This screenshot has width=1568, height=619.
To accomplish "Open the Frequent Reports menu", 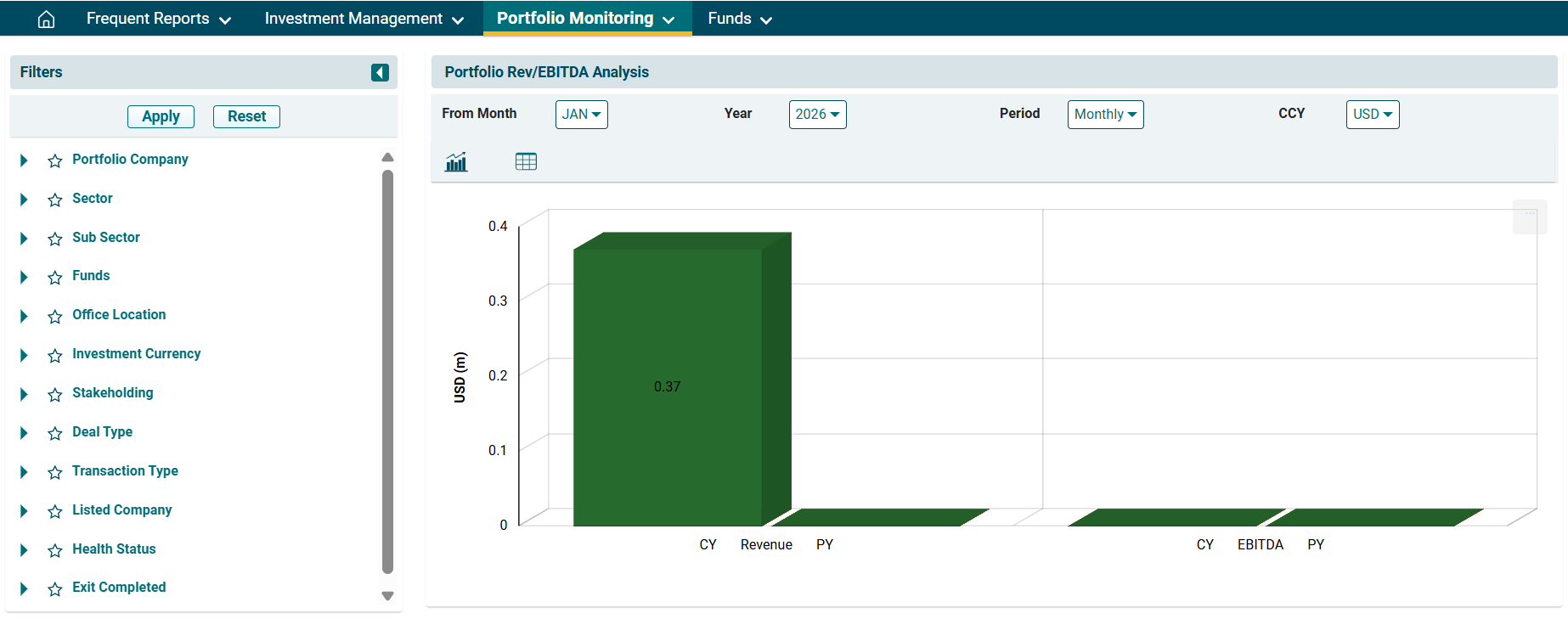I will tap(158, 19).
